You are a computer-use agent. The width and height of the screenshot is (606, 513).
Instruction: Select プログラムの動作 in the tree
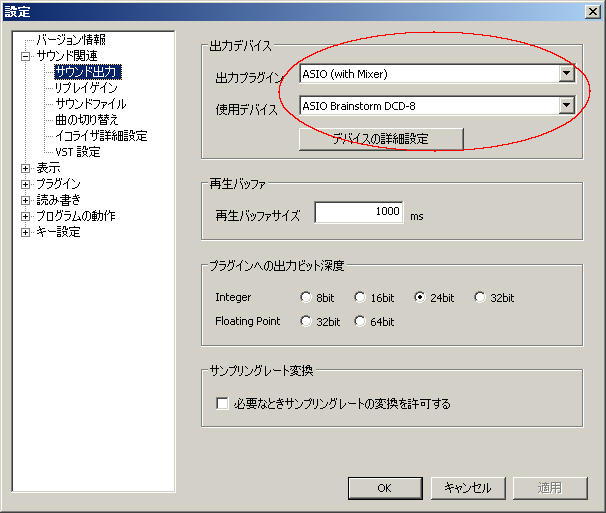coord(76,216)
